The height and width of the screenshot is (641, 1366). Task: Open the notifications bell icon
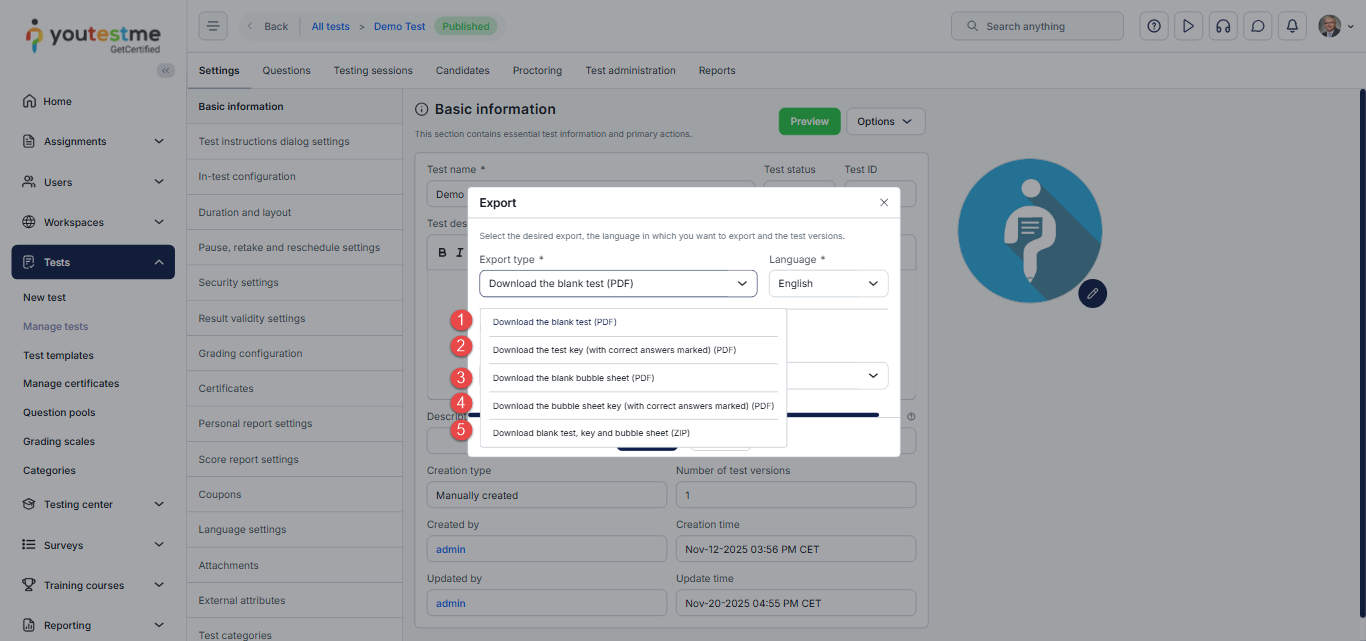pos(1292,26)
